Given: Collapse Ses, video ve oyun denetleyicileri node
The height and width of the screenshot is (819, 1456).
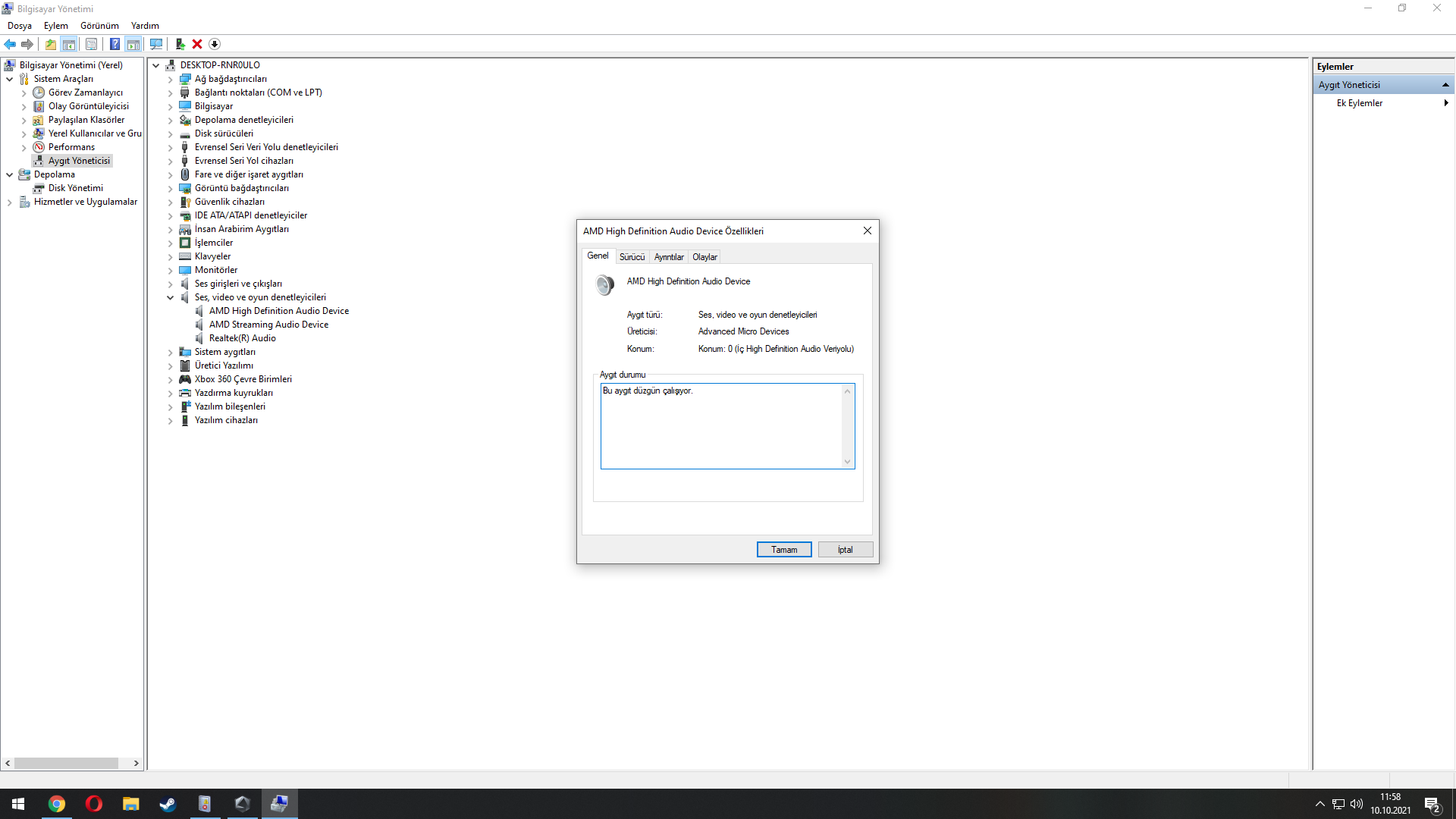Looking at the screenshot, I should (x=171, y=298).
